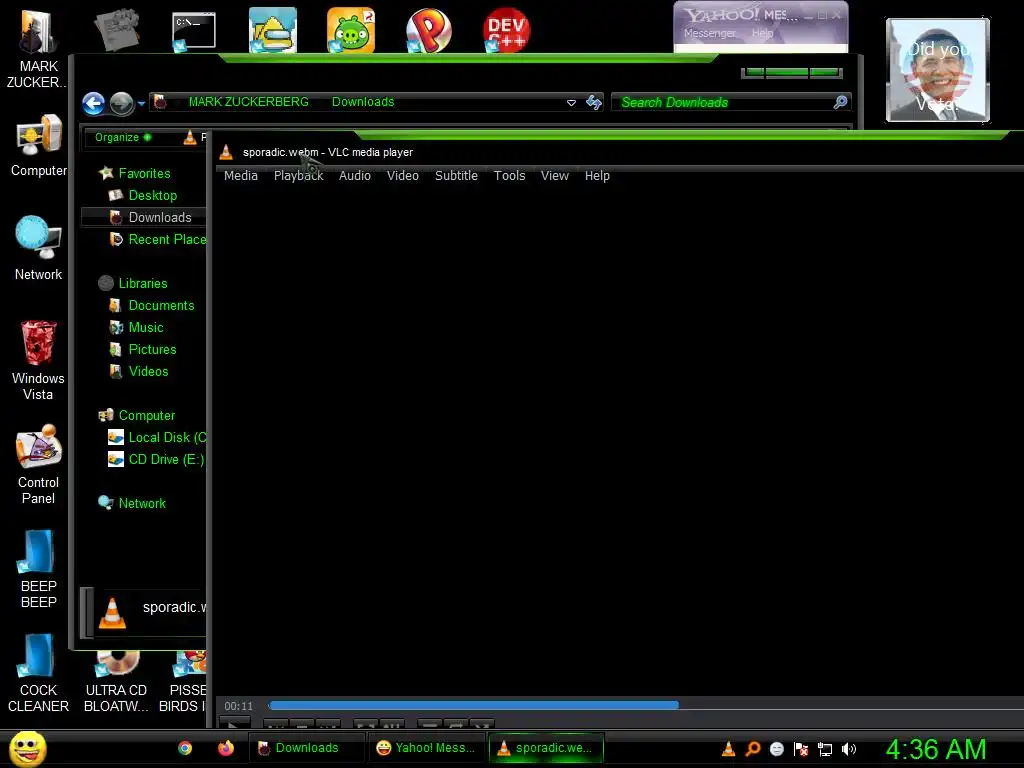Screen dimensions: 1024x768
Task: Select Local Disk (C:) in navigation pane
Action: coord(167,438)
